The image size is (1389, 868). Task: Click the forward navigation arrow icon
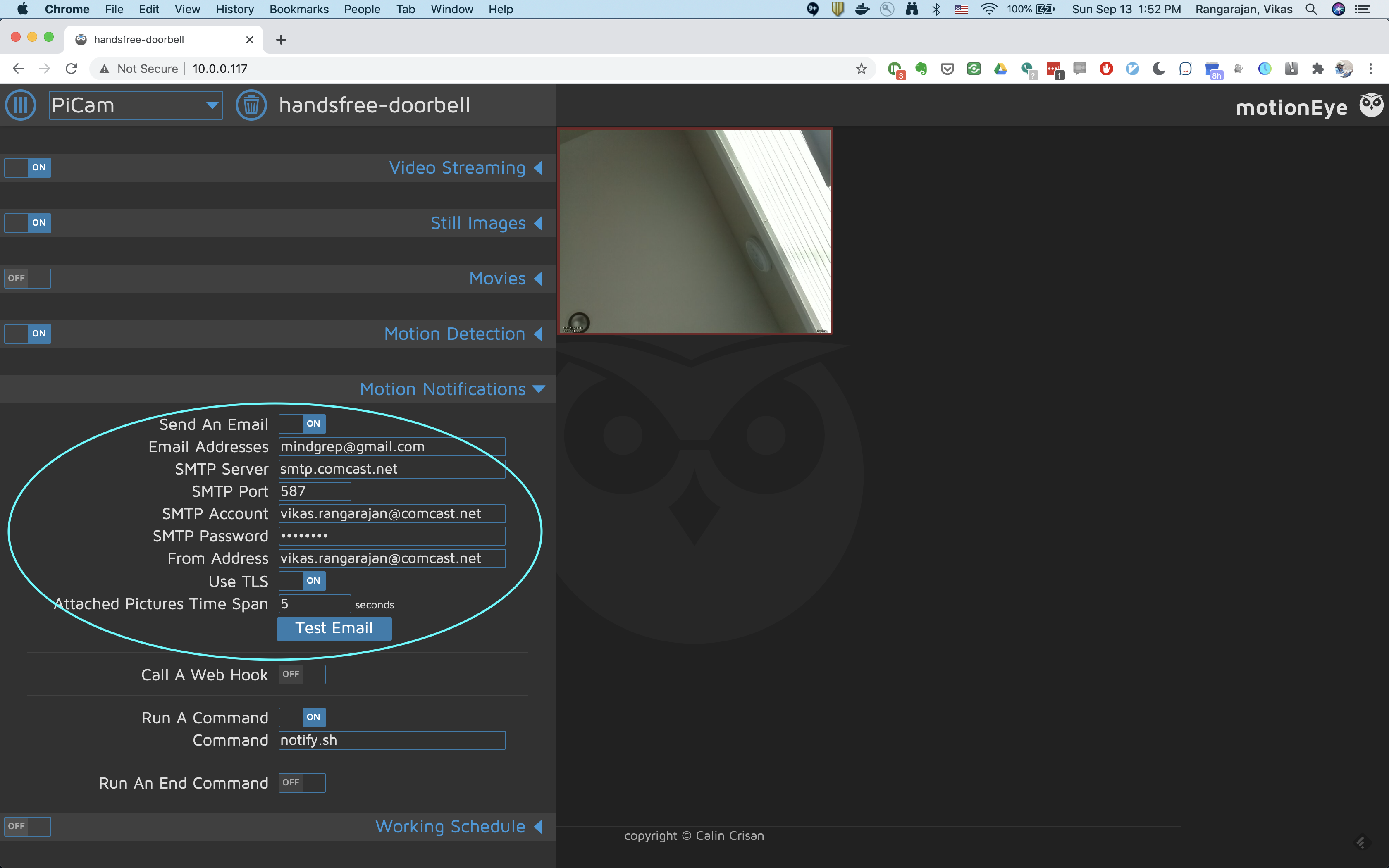coord(44,68)
